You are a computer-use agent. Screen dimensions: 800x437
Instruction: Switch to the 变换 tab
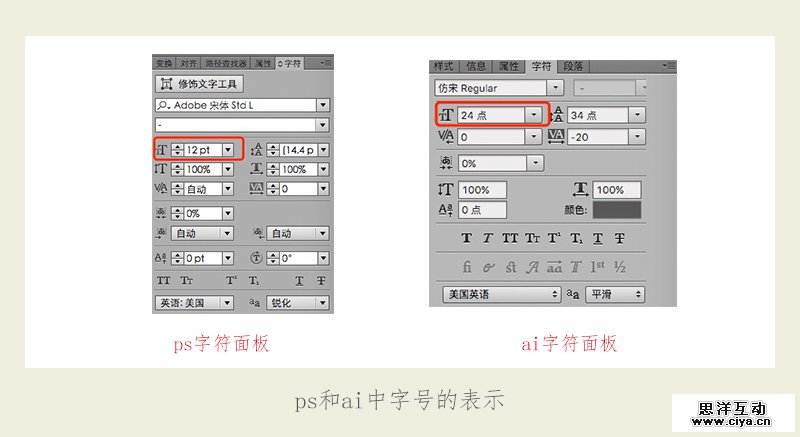point(164,63)
